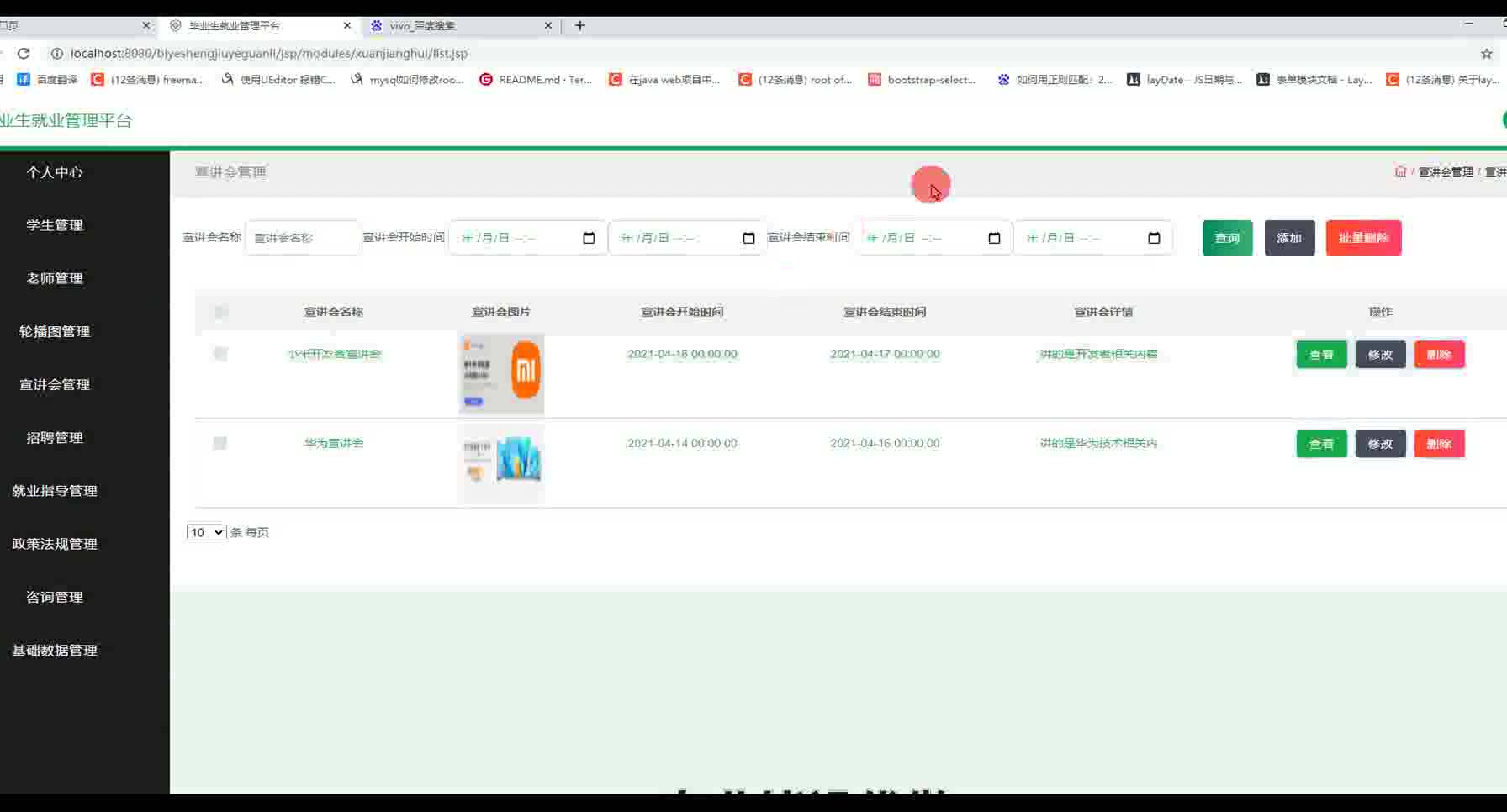Screen dimensions: 1507x812
Task: Select the 2021-04-14 00:00:00 start time cell
Action: pyautogui.click(x=682, y=443)
